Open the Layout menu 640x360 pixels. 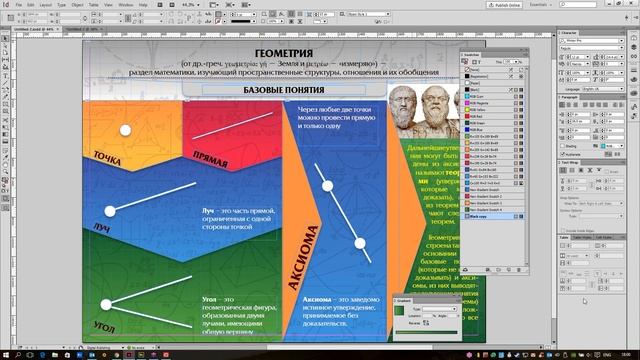(45, 5)
